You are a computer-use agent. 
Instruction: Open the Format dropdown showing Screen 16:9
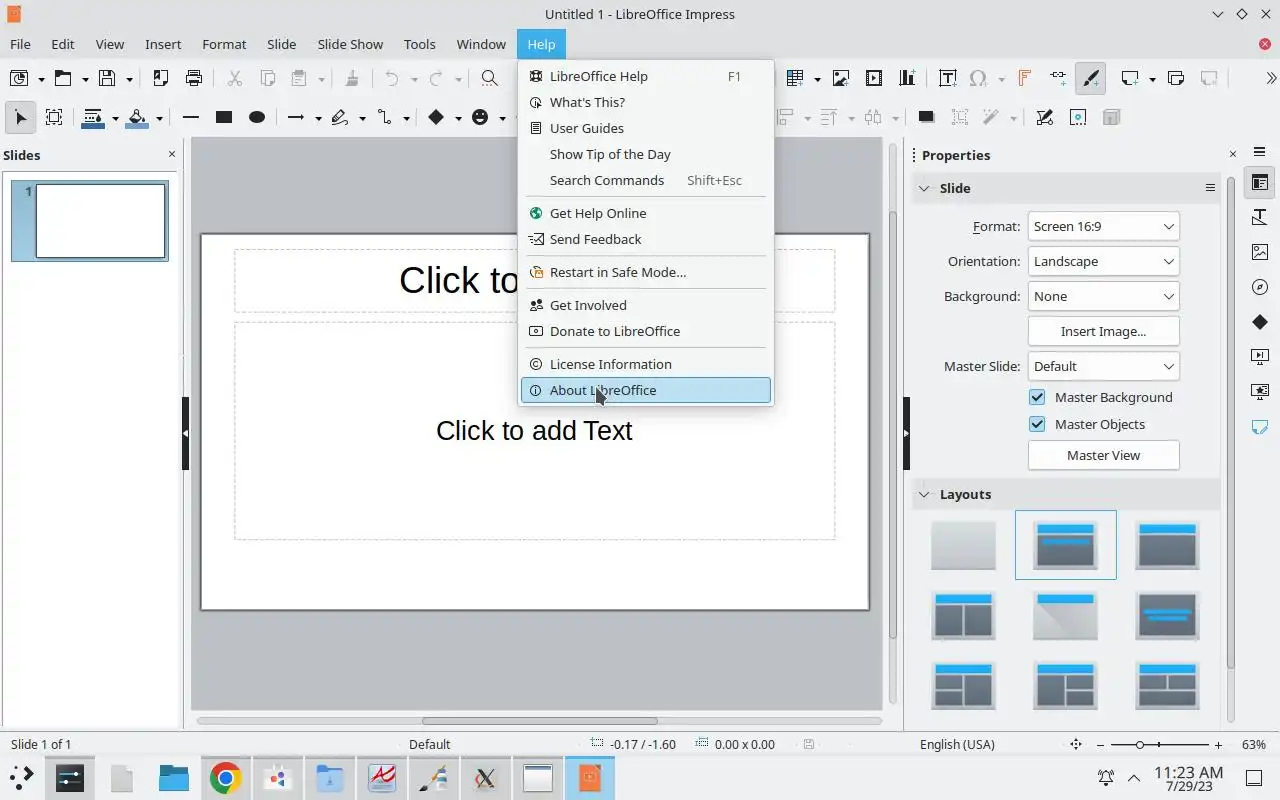(x=1104, y=226)
